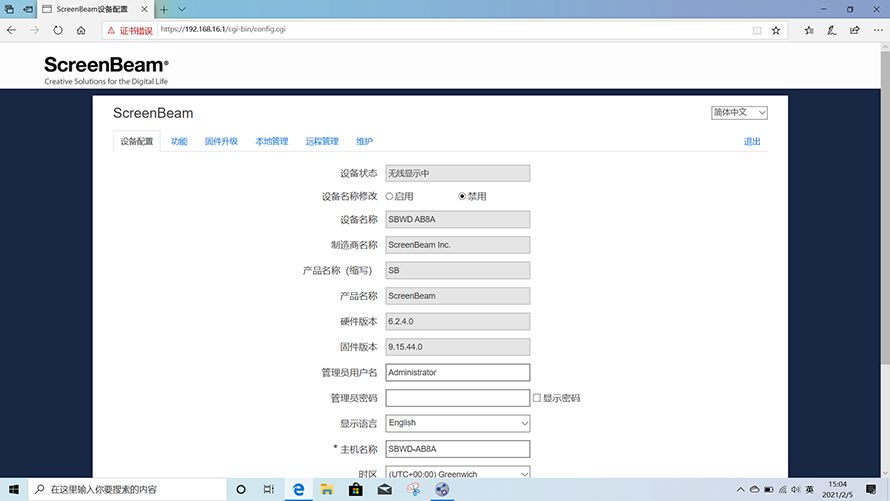This screenshot has width=890, height=501.
Task: Open the notification action center
Action: point(871,489)
